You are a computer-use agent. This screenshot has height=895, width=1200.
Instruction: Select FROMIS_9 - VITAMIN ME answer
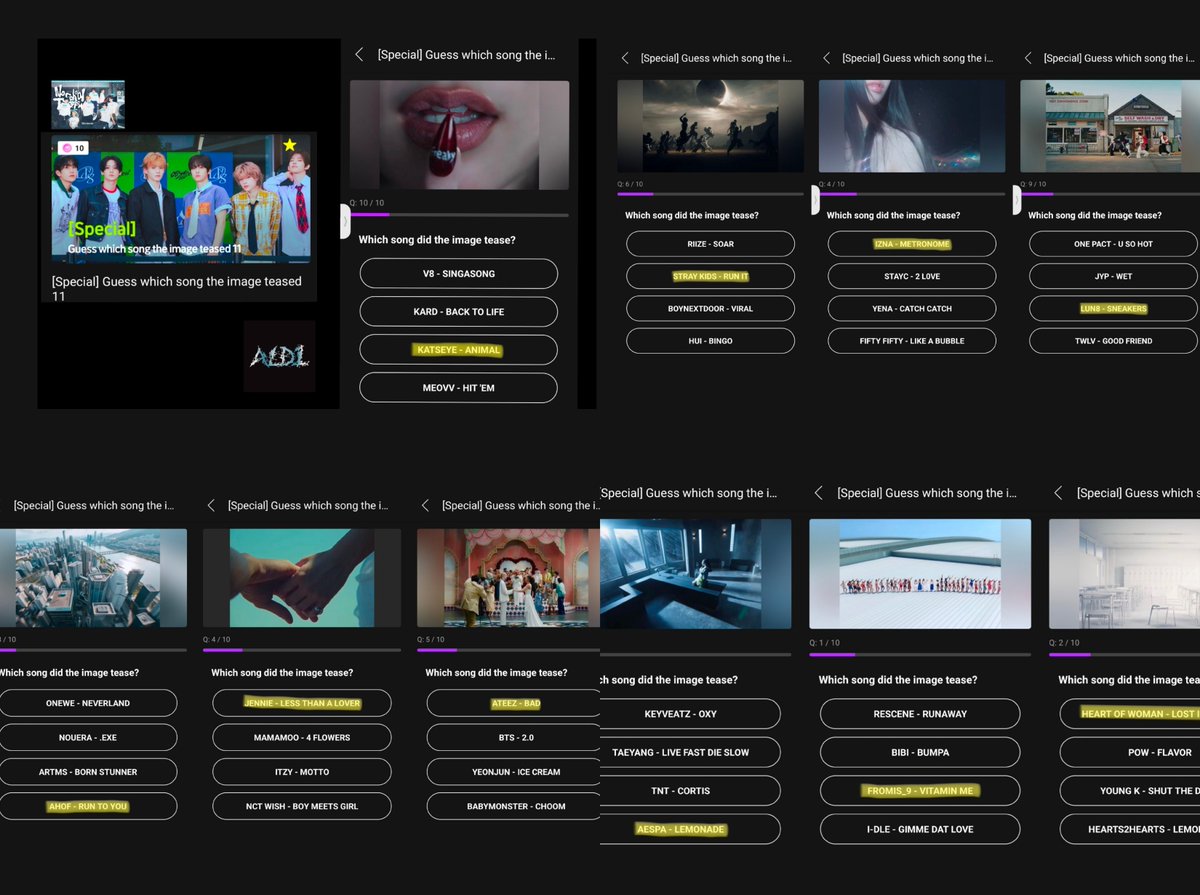click(x=920, y=791)
